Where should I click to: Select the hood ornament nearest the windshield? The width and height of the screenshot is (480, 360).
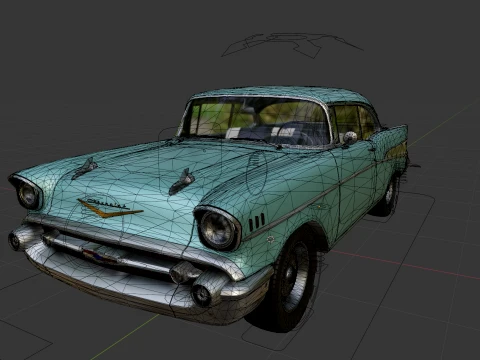click(x=181, y=182)
